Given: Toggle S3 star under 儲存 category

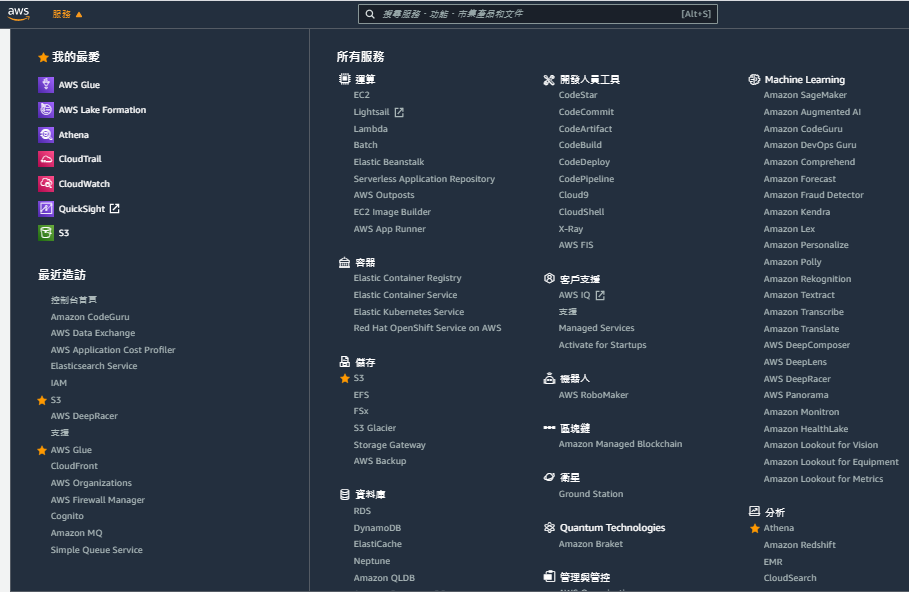Looking at the screenshot, I should point(345,379).
